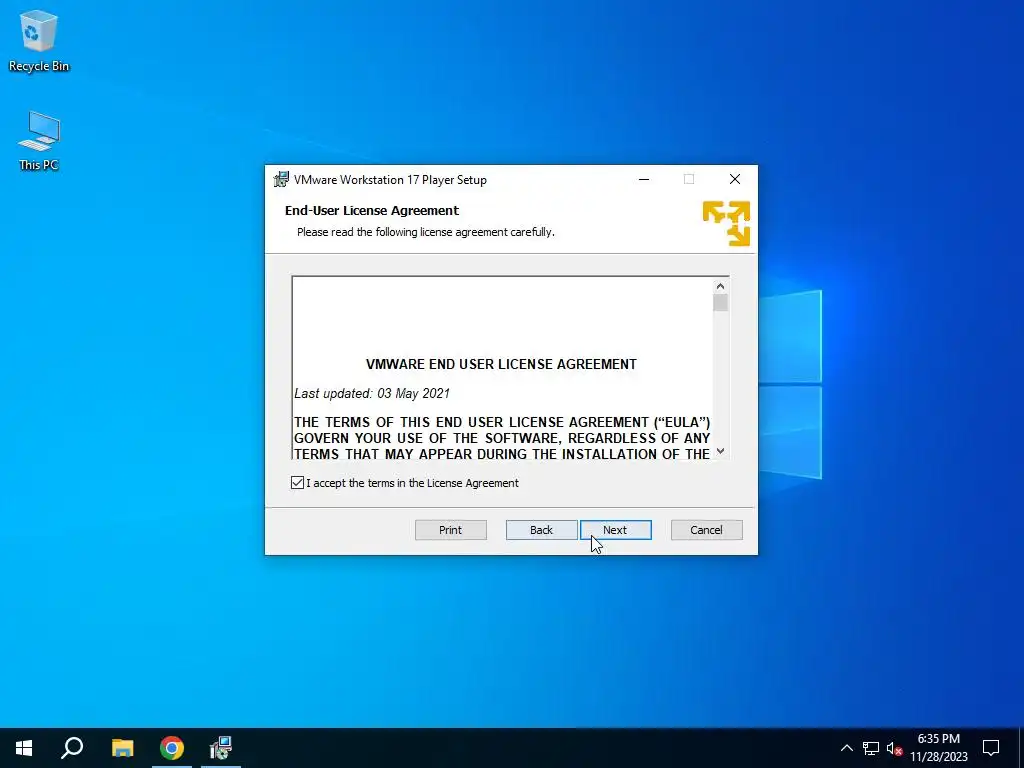Click the Show desktop strip at the taskbar end

click(x=1021, y=748)
